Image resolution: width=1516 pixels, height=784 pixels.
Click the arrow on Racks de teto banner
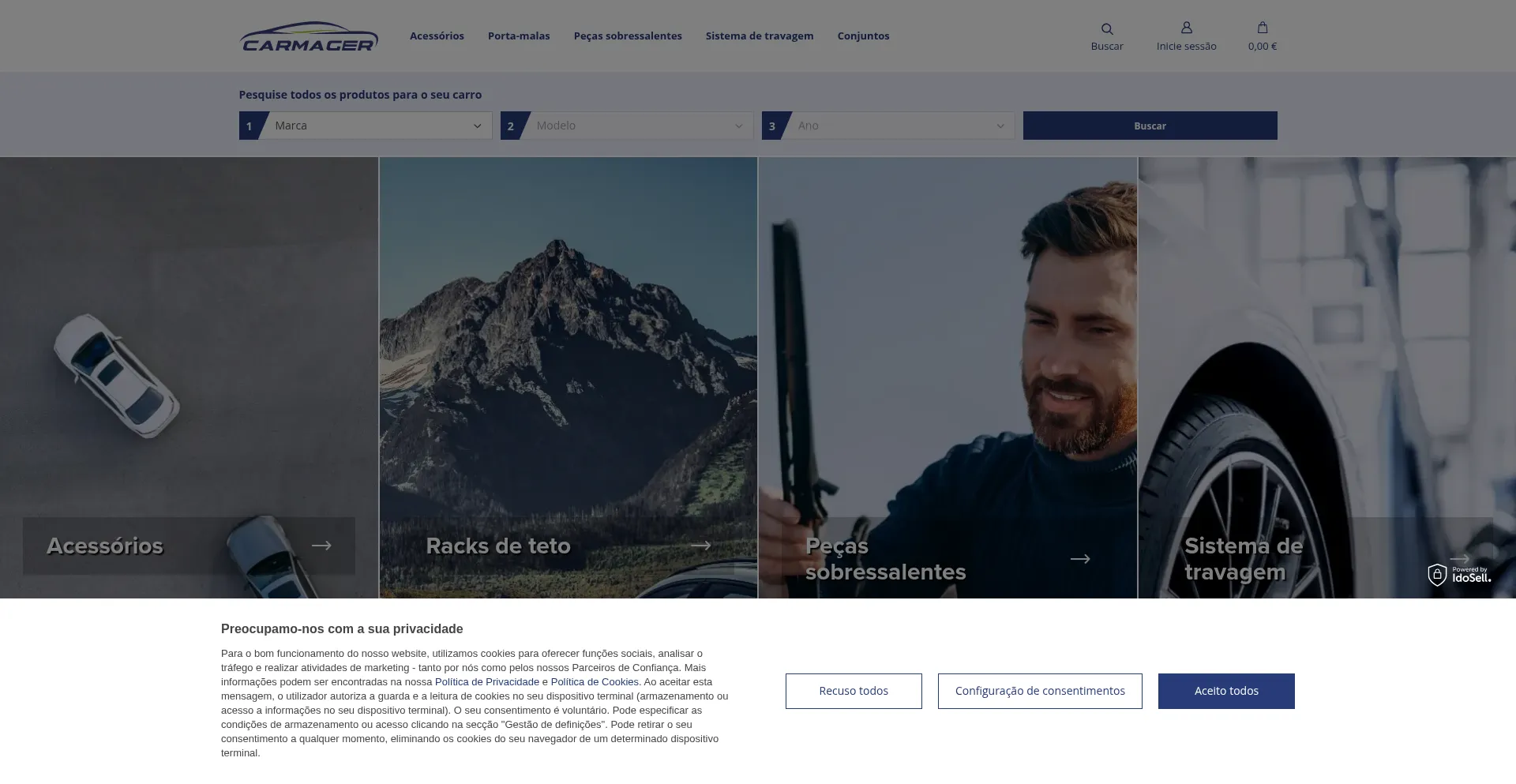[700, 546]
